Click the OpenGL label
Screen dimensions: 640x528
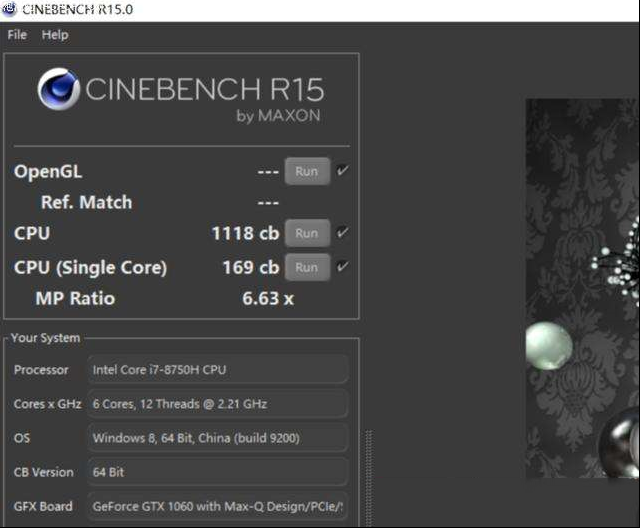point(48,172)
